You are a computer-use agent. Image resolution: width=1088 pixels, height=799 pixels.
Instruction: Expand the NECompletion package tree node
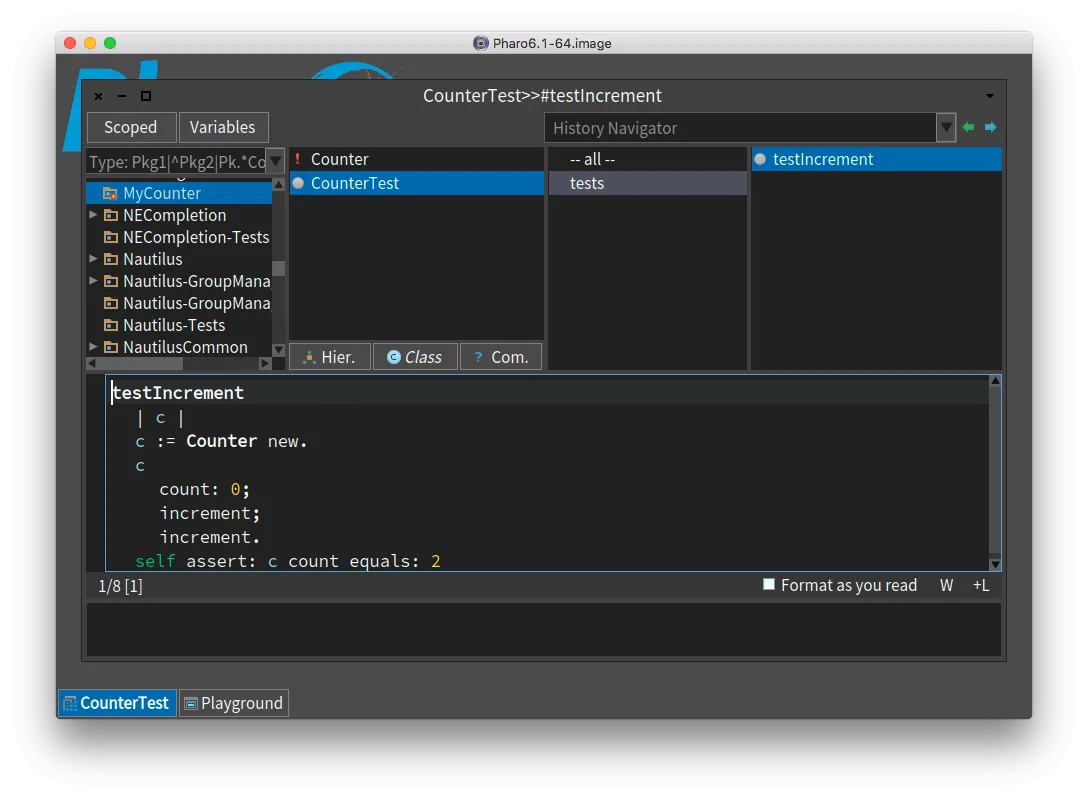tap(93, 215)
